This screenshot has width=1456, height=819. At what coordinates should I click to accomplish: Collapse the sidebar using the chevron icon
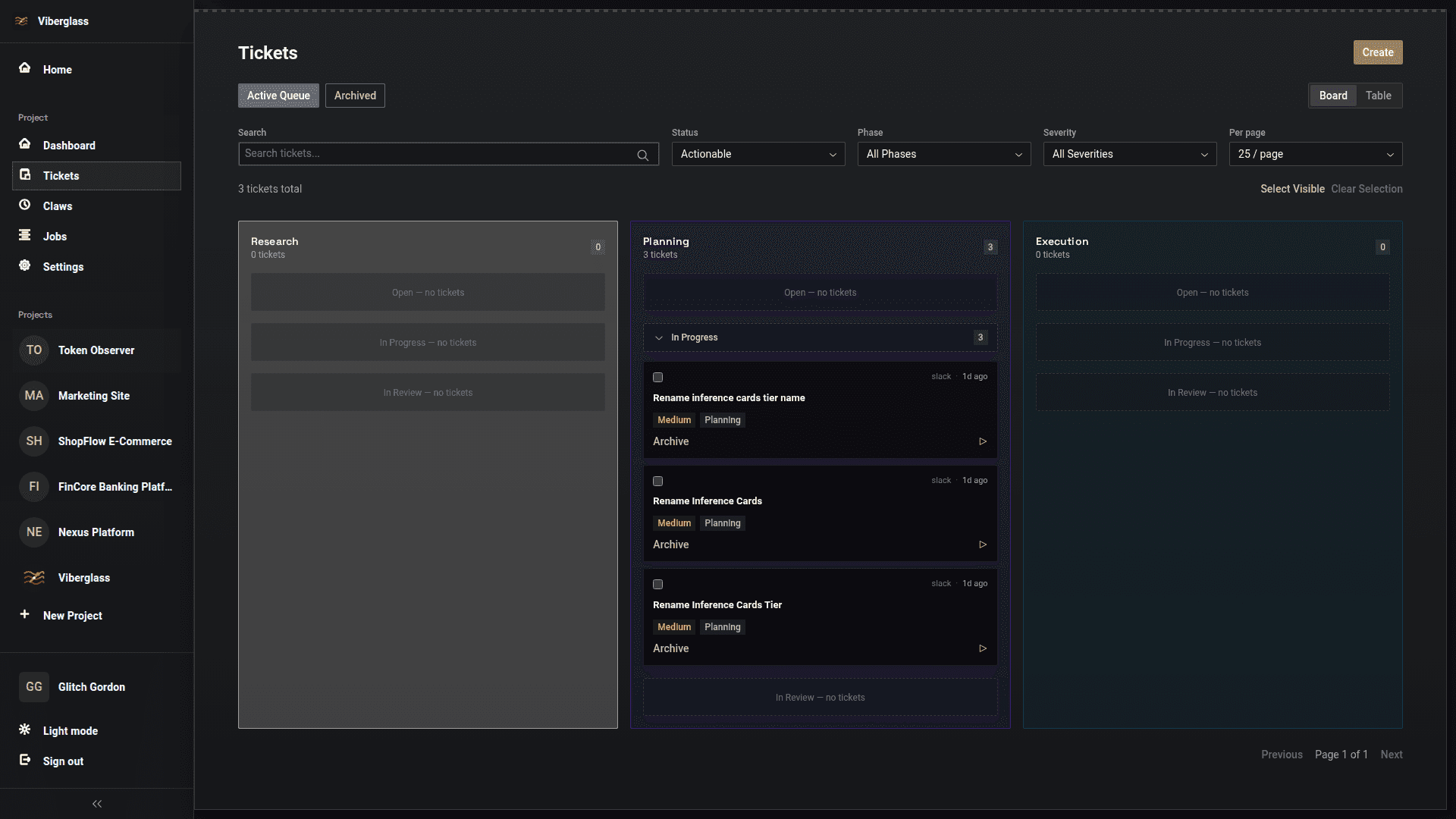(96, 804)
